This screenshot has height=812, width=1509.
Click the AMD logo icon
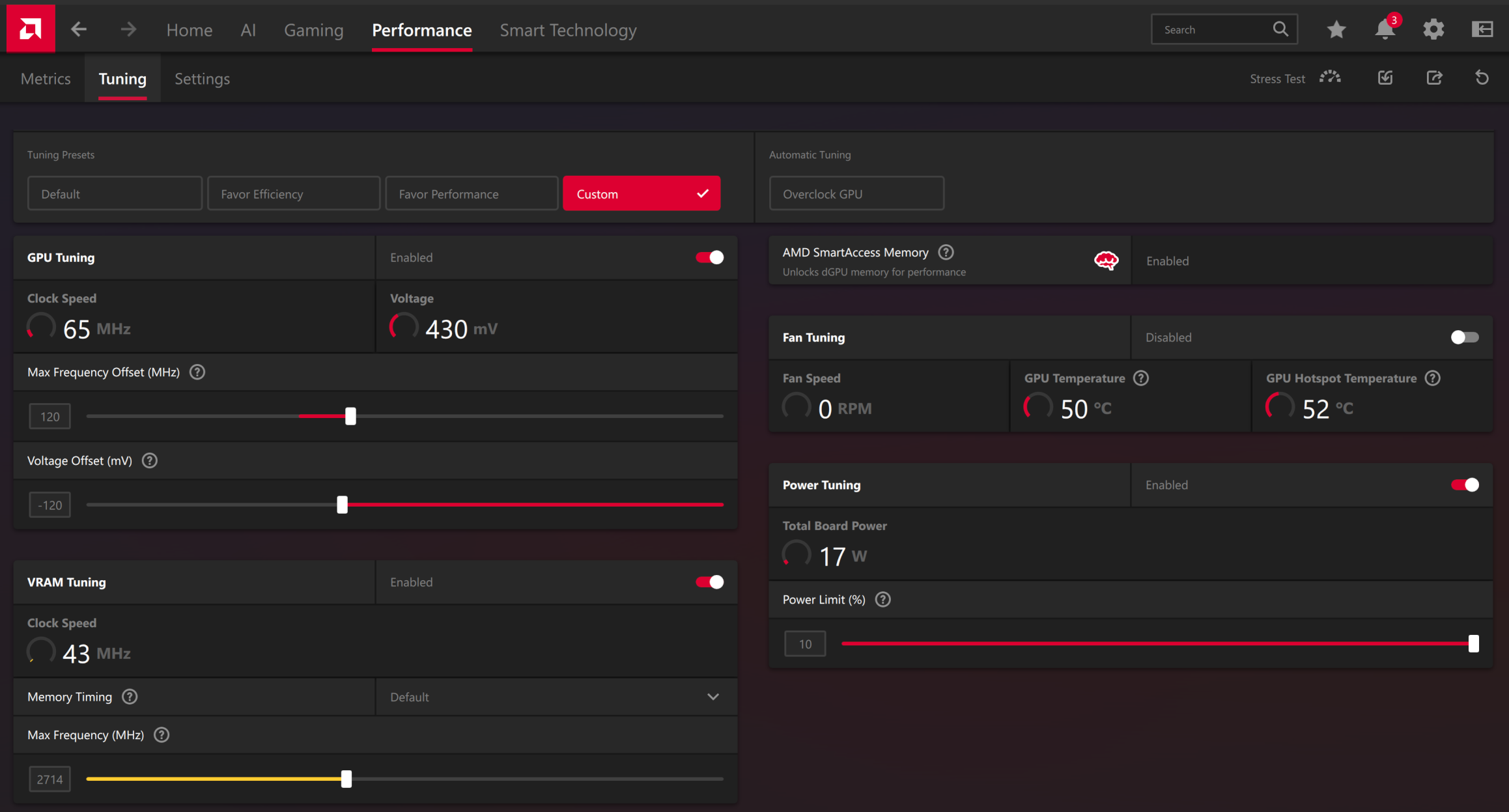[x=31, y=29]
